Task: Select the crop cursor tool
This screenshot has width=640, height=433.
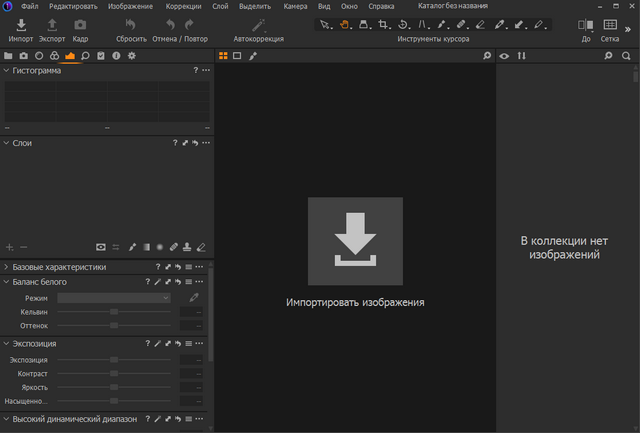Action: [x=383, y=24]
